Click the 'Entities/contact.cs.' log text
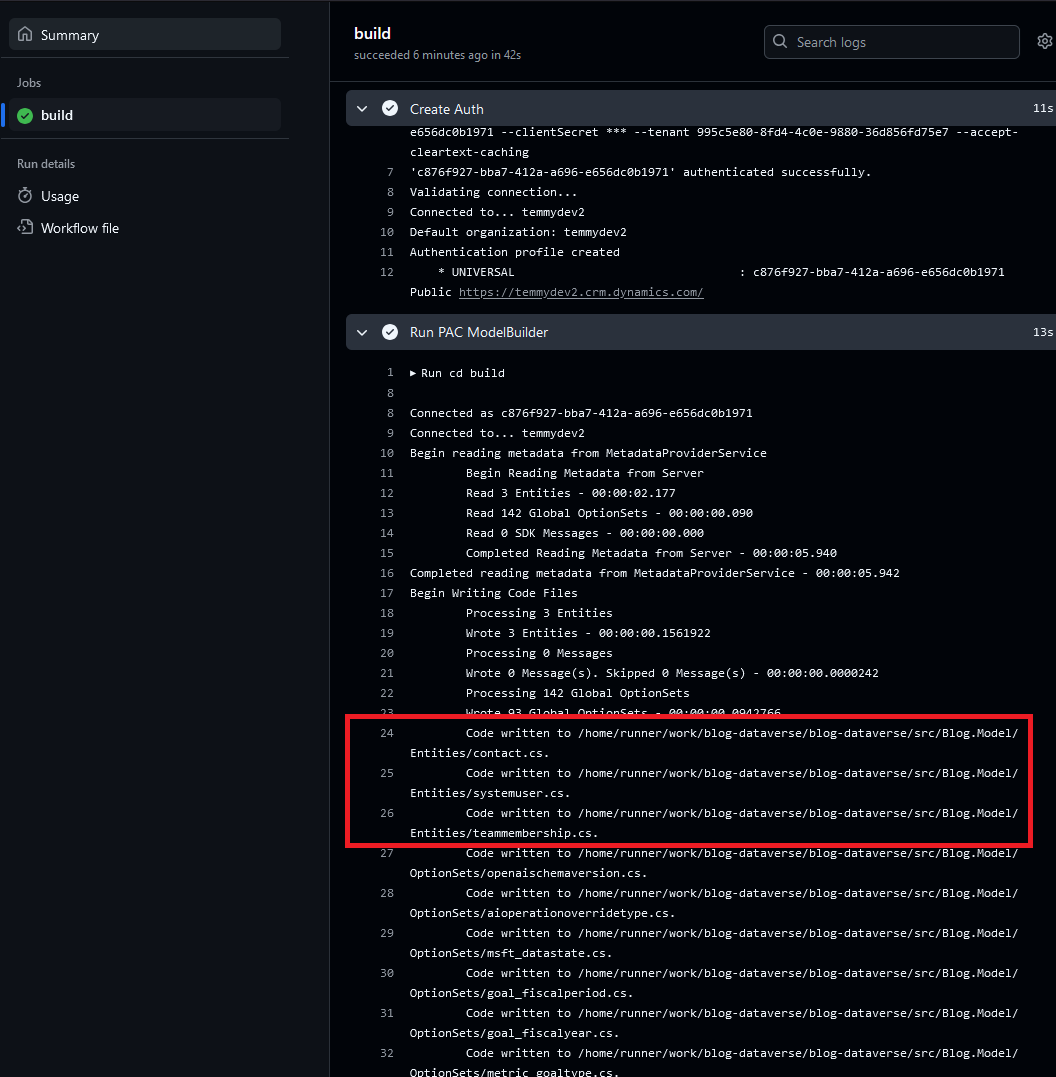The image size is (1056, 1077). (x=479, y=753)
